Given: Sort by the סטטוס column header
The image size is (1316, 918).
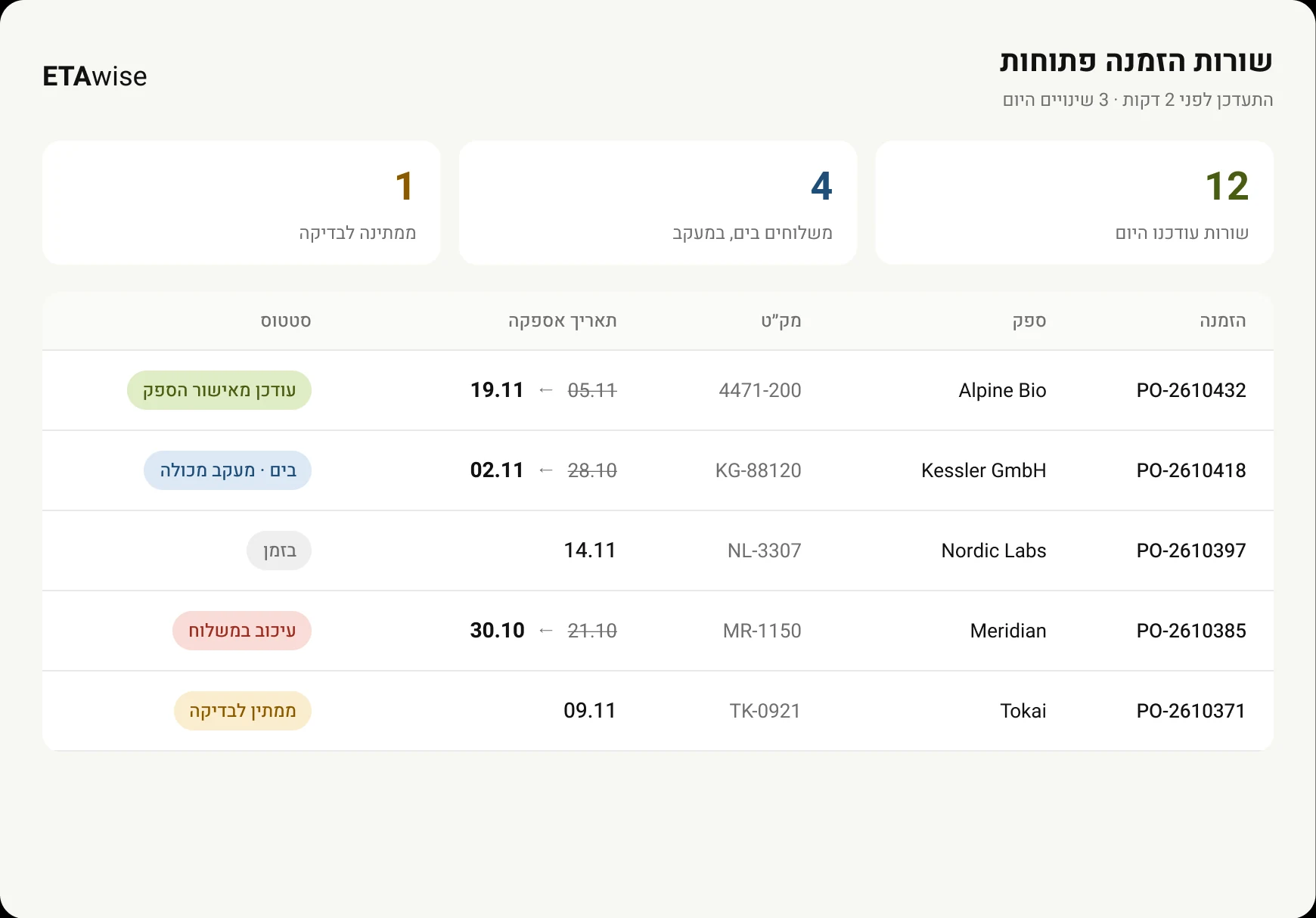Looking at the screenshot, I should pyautogui.click(x=286, y=321).
